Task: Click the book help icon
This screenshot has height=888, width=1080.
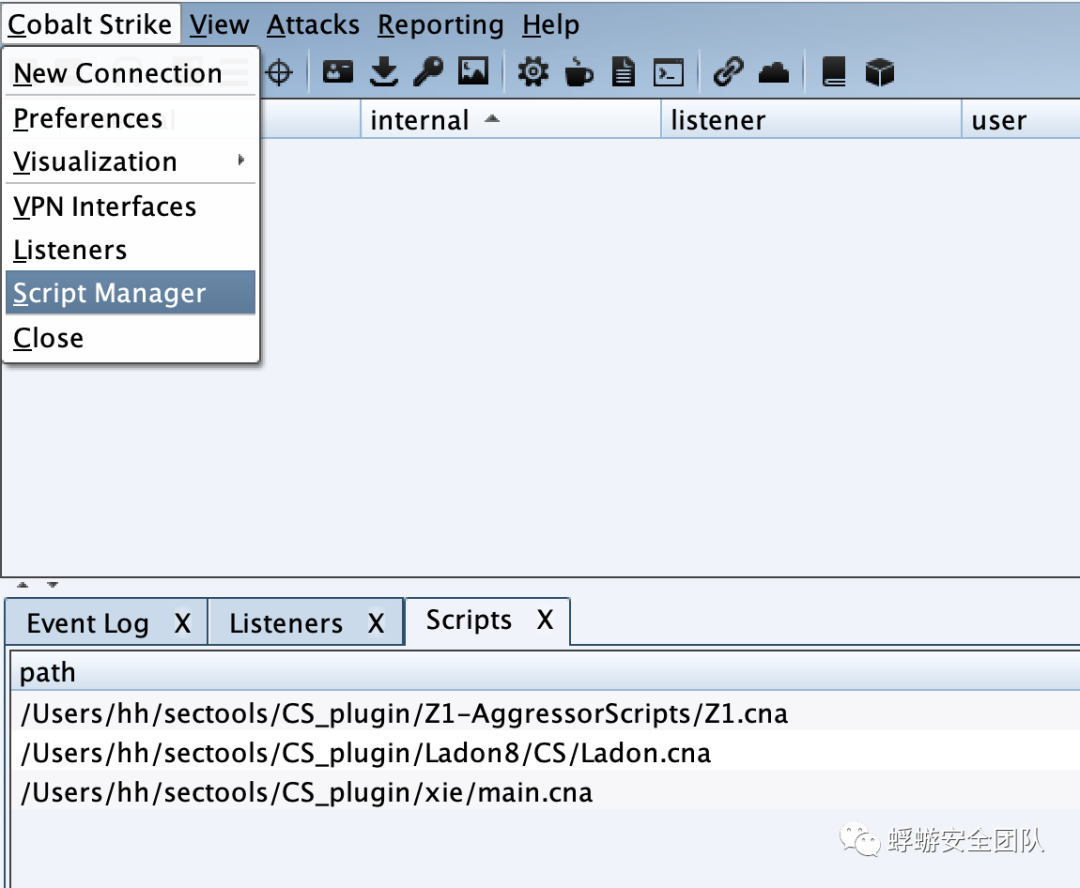Action: [833, 72]
